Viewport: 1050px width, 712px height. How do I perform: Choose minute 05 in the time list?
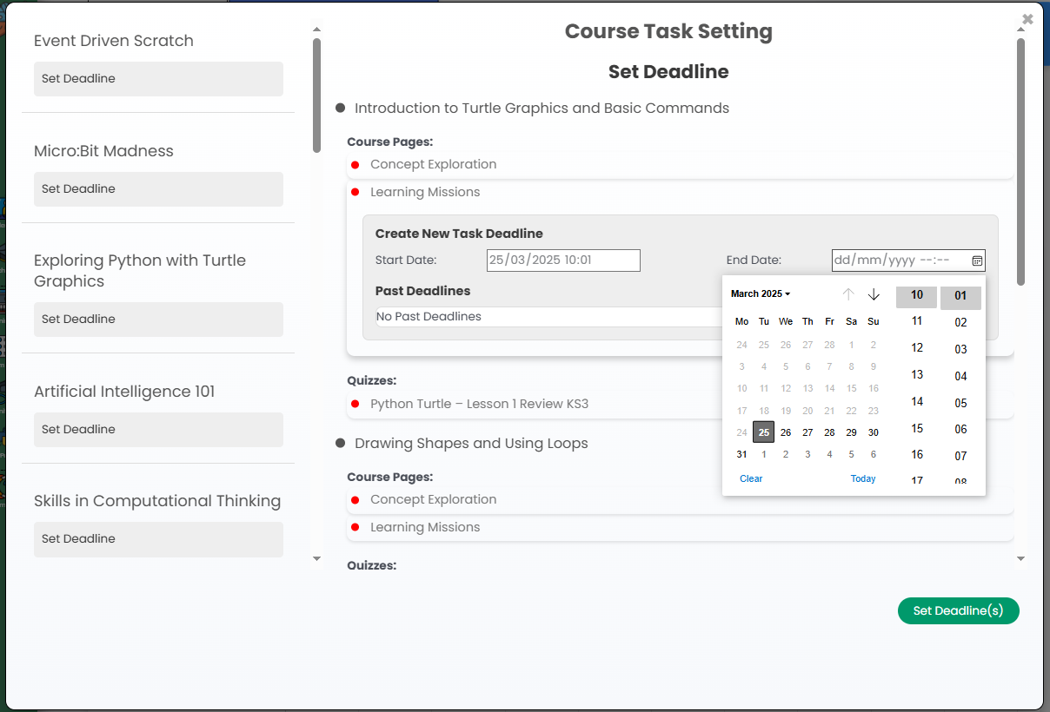point(960,403)
